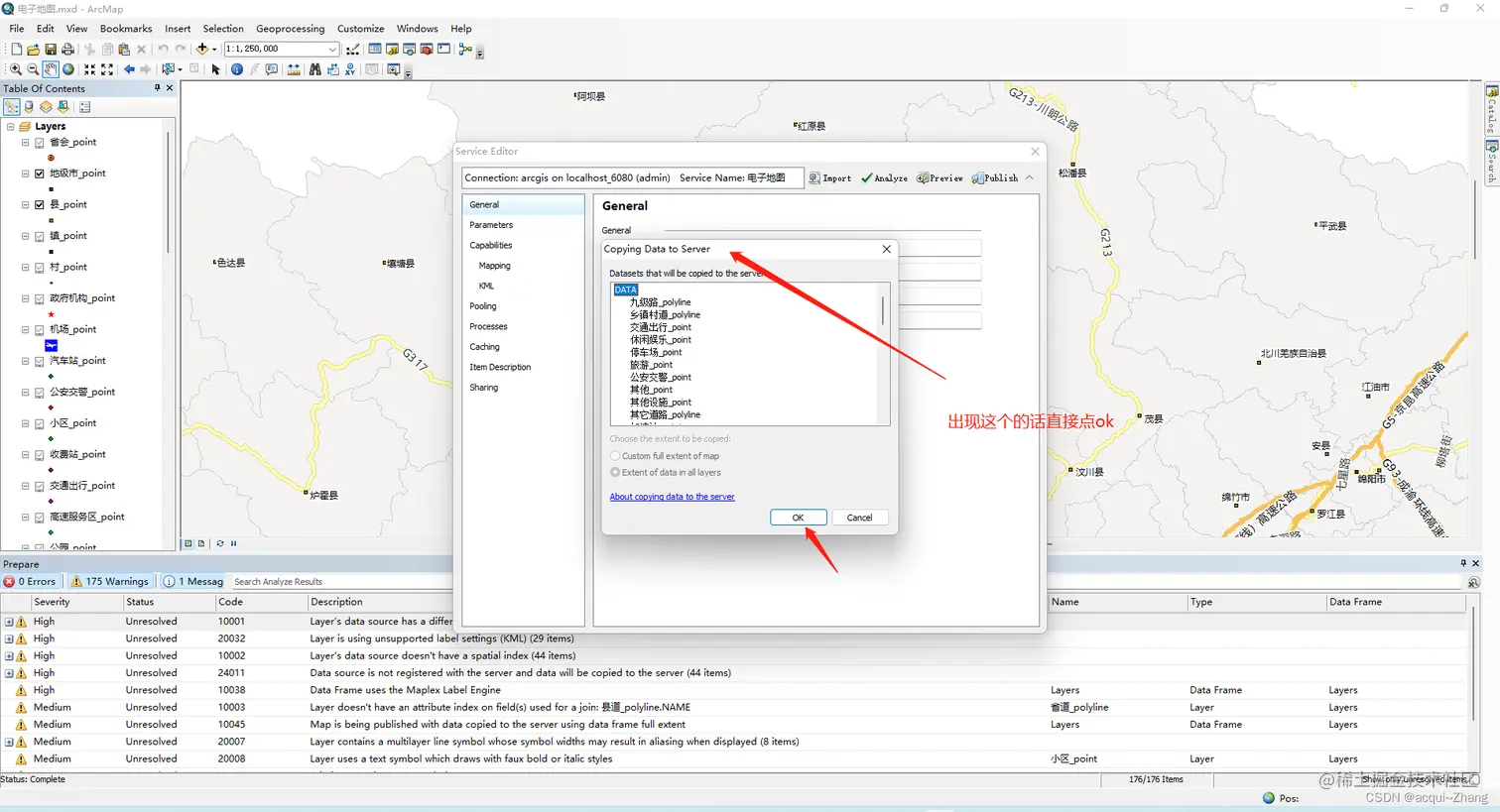
Task: Switch TOC to List By Selection
Action: pyautogui.click(x=62, y=106)
